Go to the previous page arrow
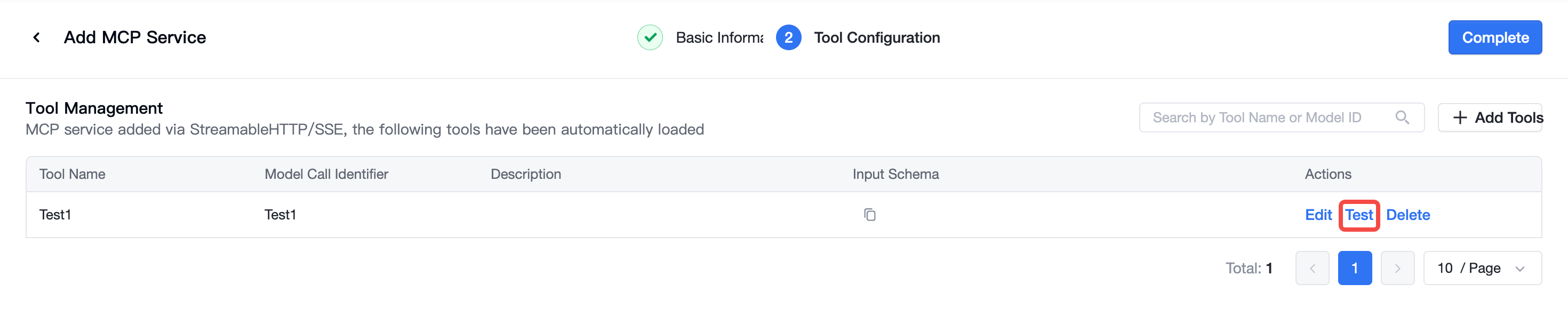This screenshot has height=315, width=1568. click(1312, 268)
